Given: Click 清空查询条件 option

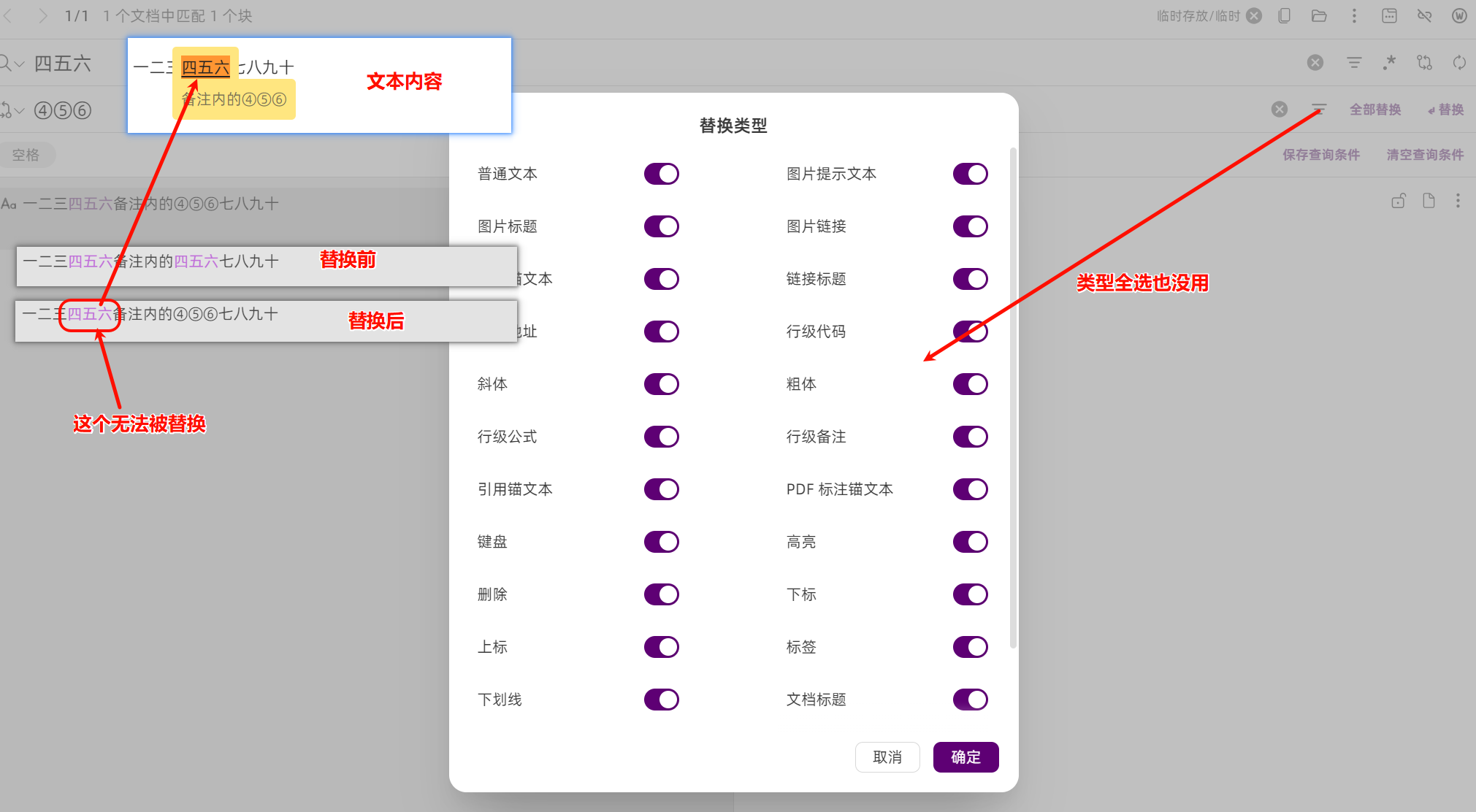Looking at the screenshot, I should coord(1425,155).
